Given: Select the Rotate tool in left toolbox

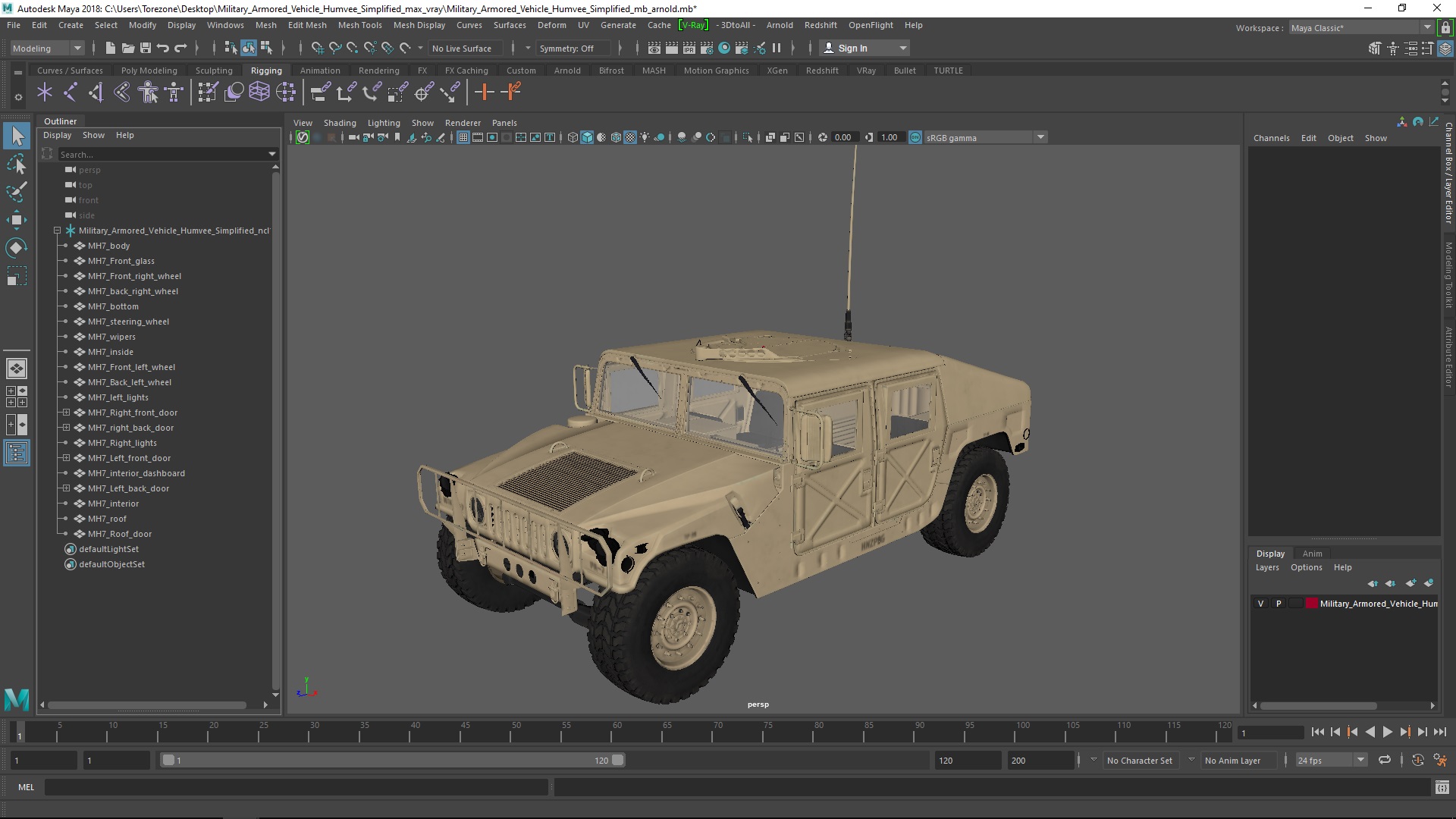Looking at the screenshot, I should pyautogui.click(x=16, y=248).
